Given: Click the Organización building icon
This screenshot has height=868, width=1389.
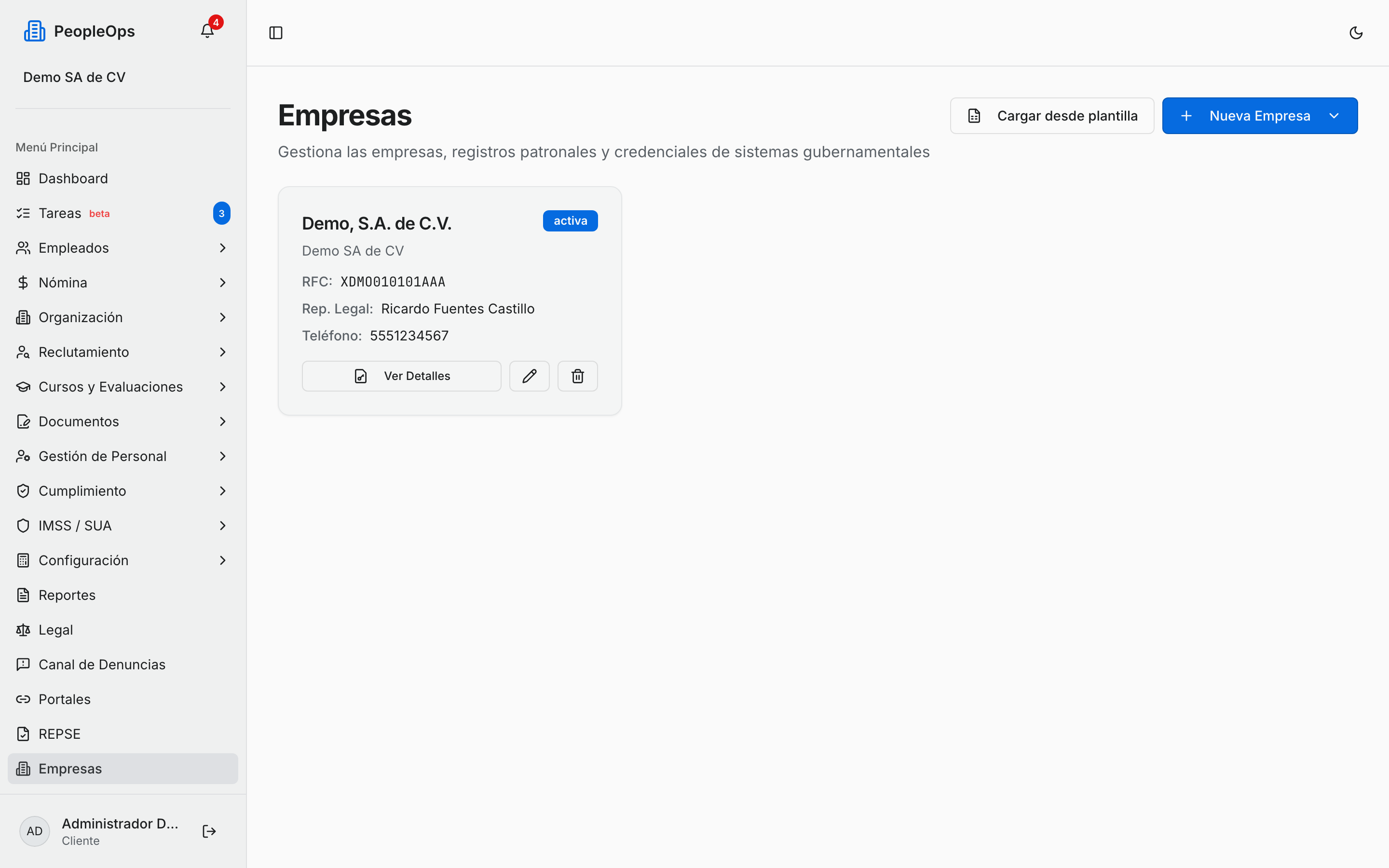Looking at the screenshot, I should click(23, 317).
